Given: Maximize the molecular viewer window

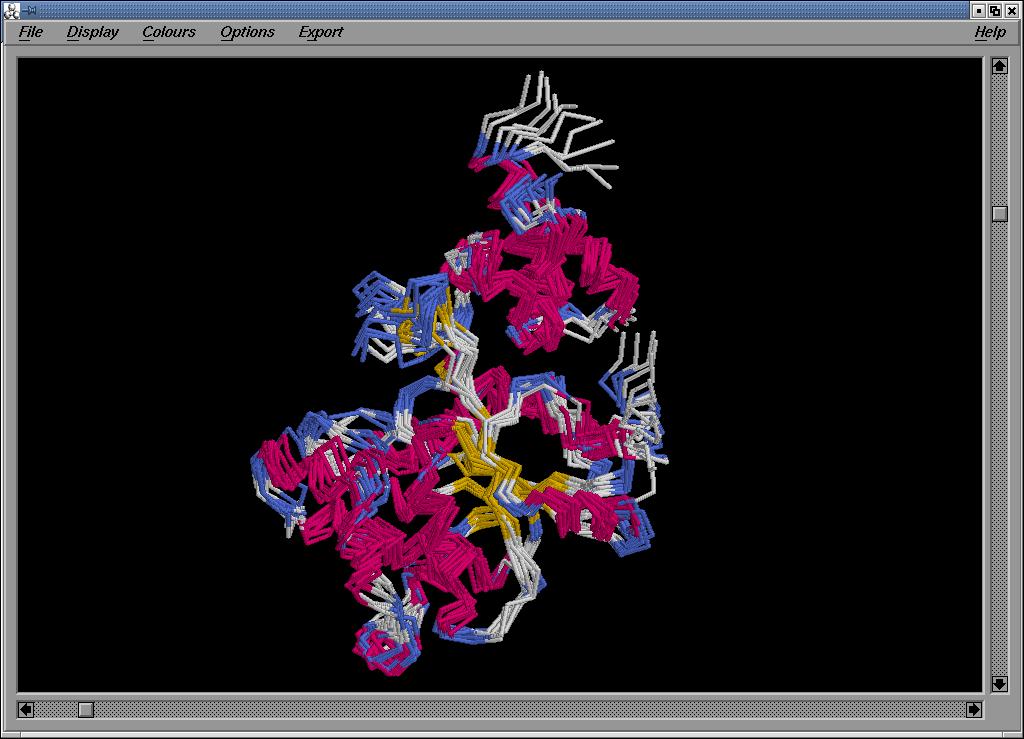Looking at the screenshot, I should 995,10.
